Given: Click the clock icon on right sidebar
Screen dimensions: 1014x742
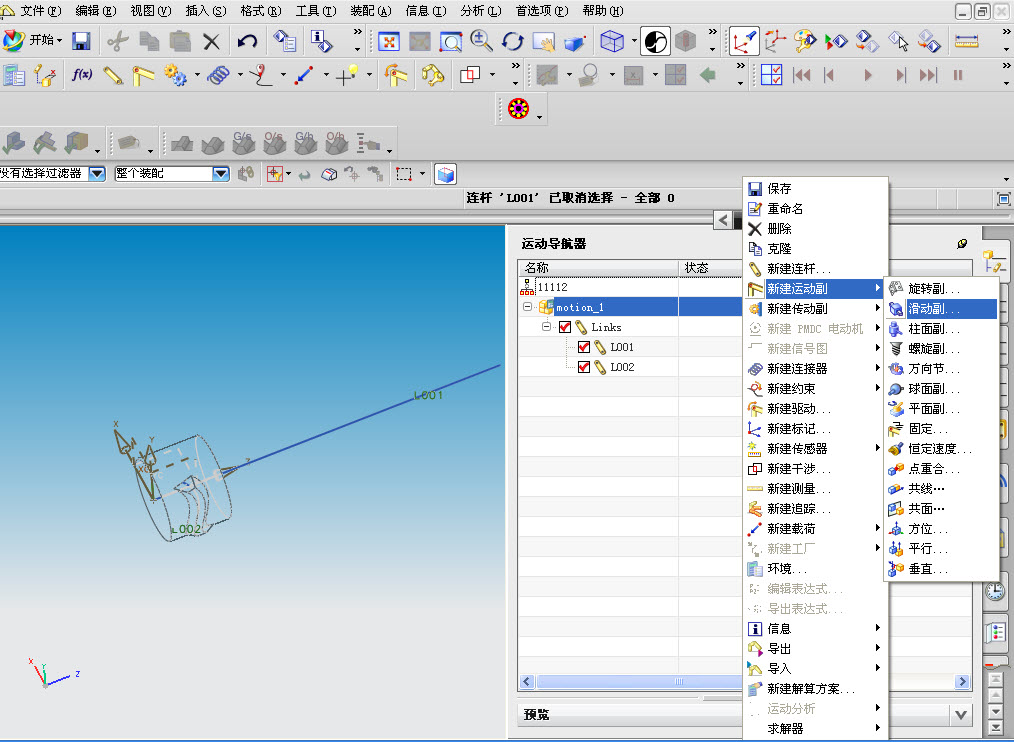Looking at the screenshot, I should (995, 591).
